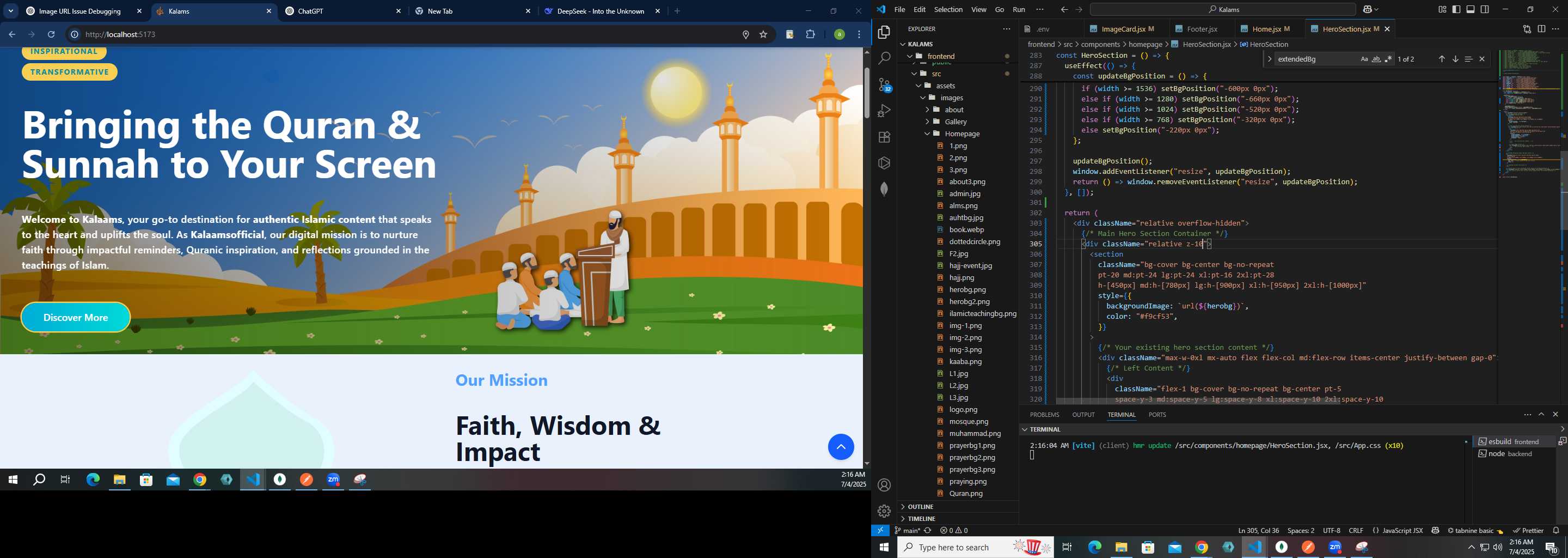The height and width of the screenshot is (558, 1568).
Task: Open Accounts icon in activity bar
Action: point(884,486)
